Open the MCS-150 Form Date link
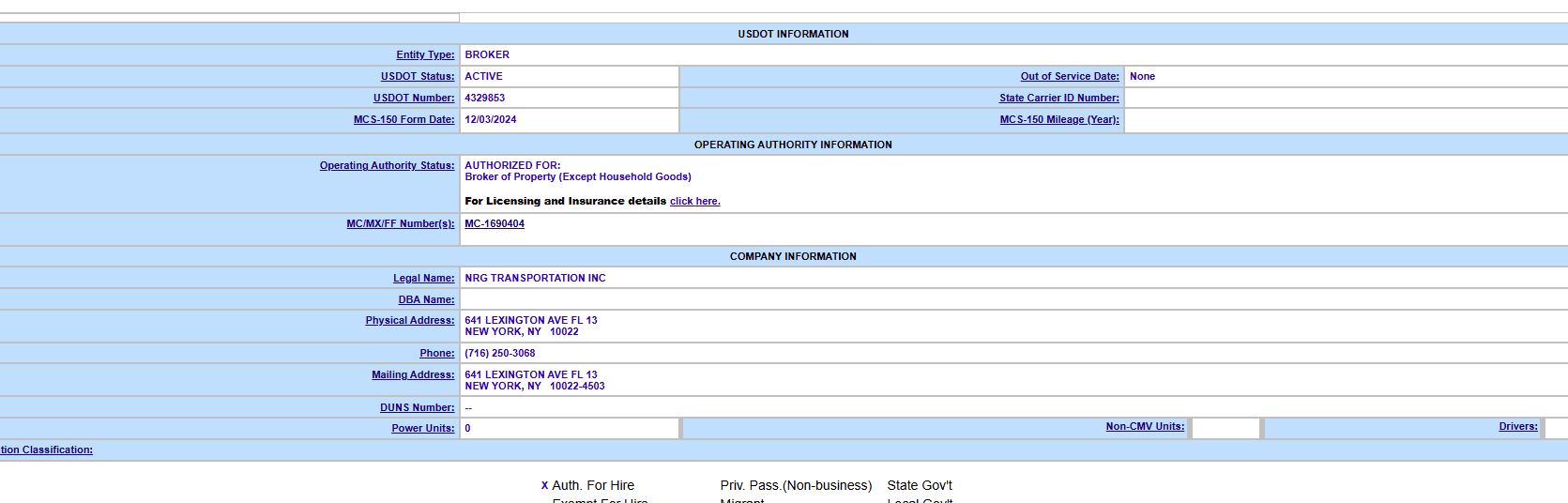The width and height of the screenshot is (1568, 503). [404, 120]
